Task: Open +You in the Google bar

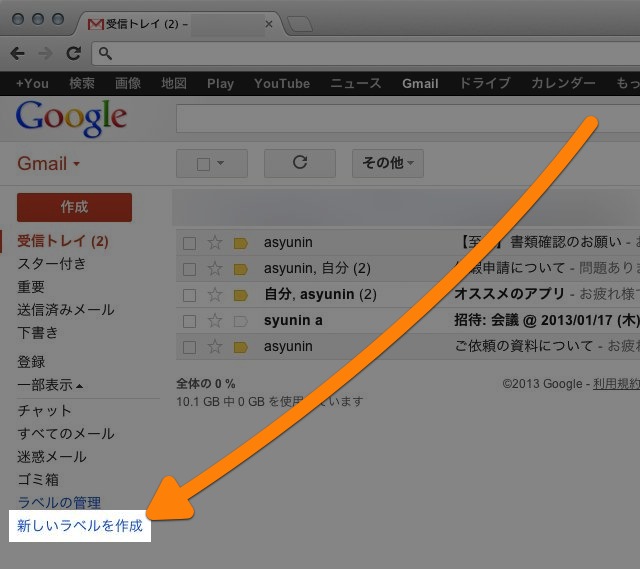Action: (32, 84)
